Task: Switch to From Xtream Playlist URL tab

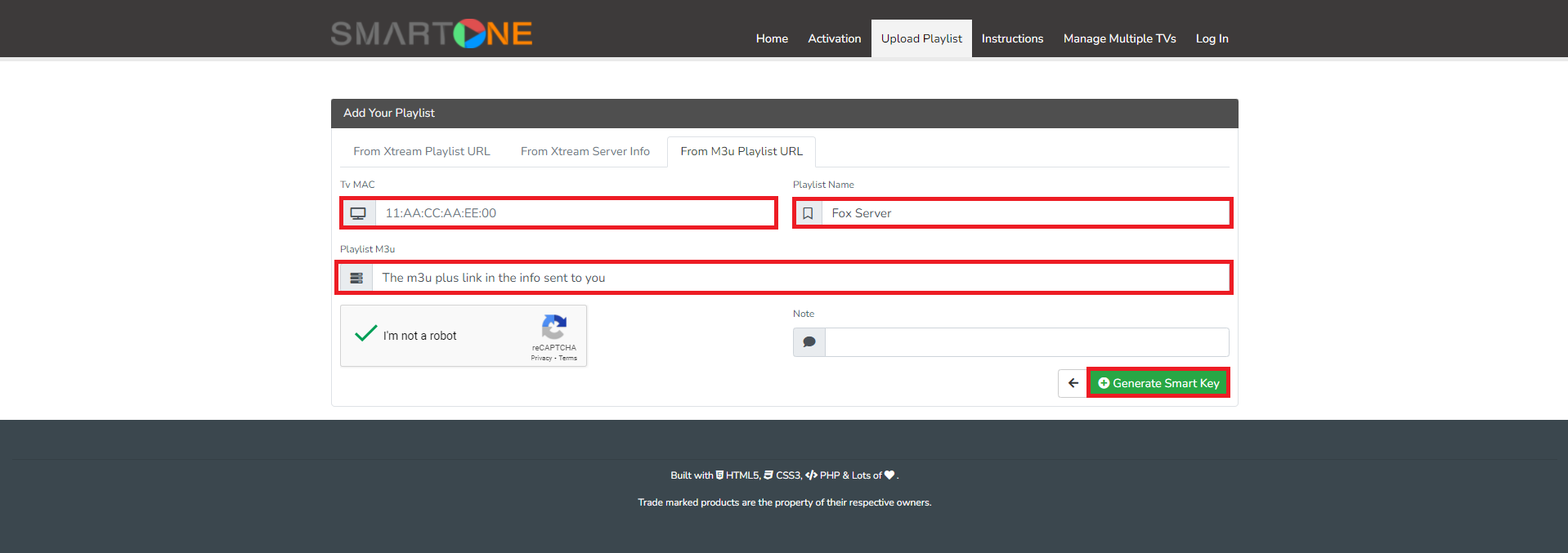Action: click(422, 152)
